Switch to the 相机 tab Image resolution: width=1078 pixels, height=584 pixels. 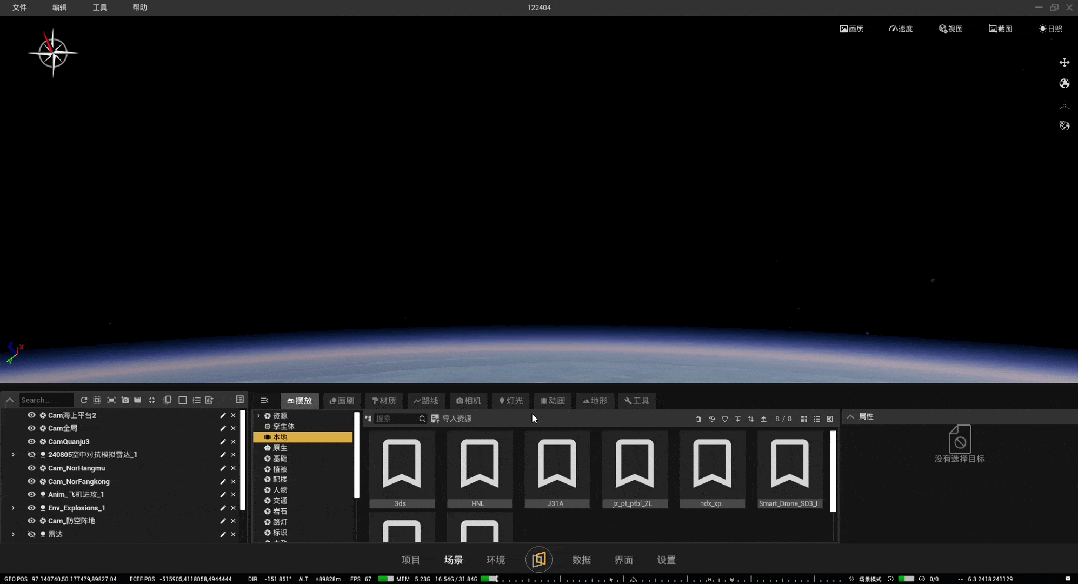click(468, 401)
